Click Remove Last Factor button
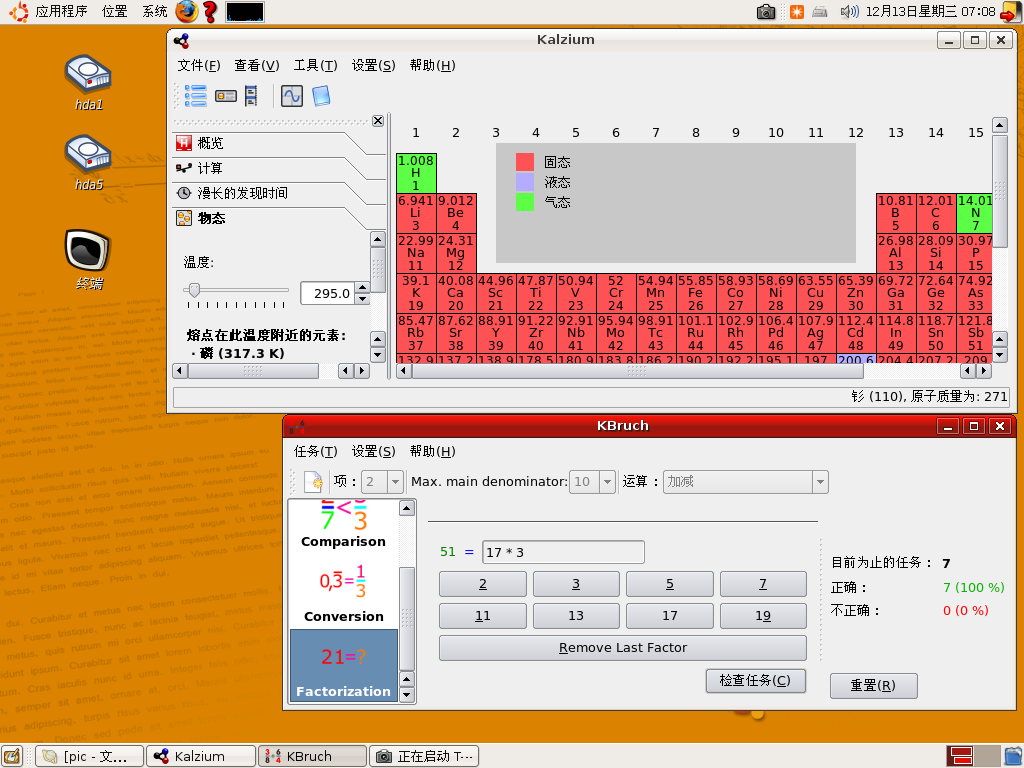 [623, 648]
